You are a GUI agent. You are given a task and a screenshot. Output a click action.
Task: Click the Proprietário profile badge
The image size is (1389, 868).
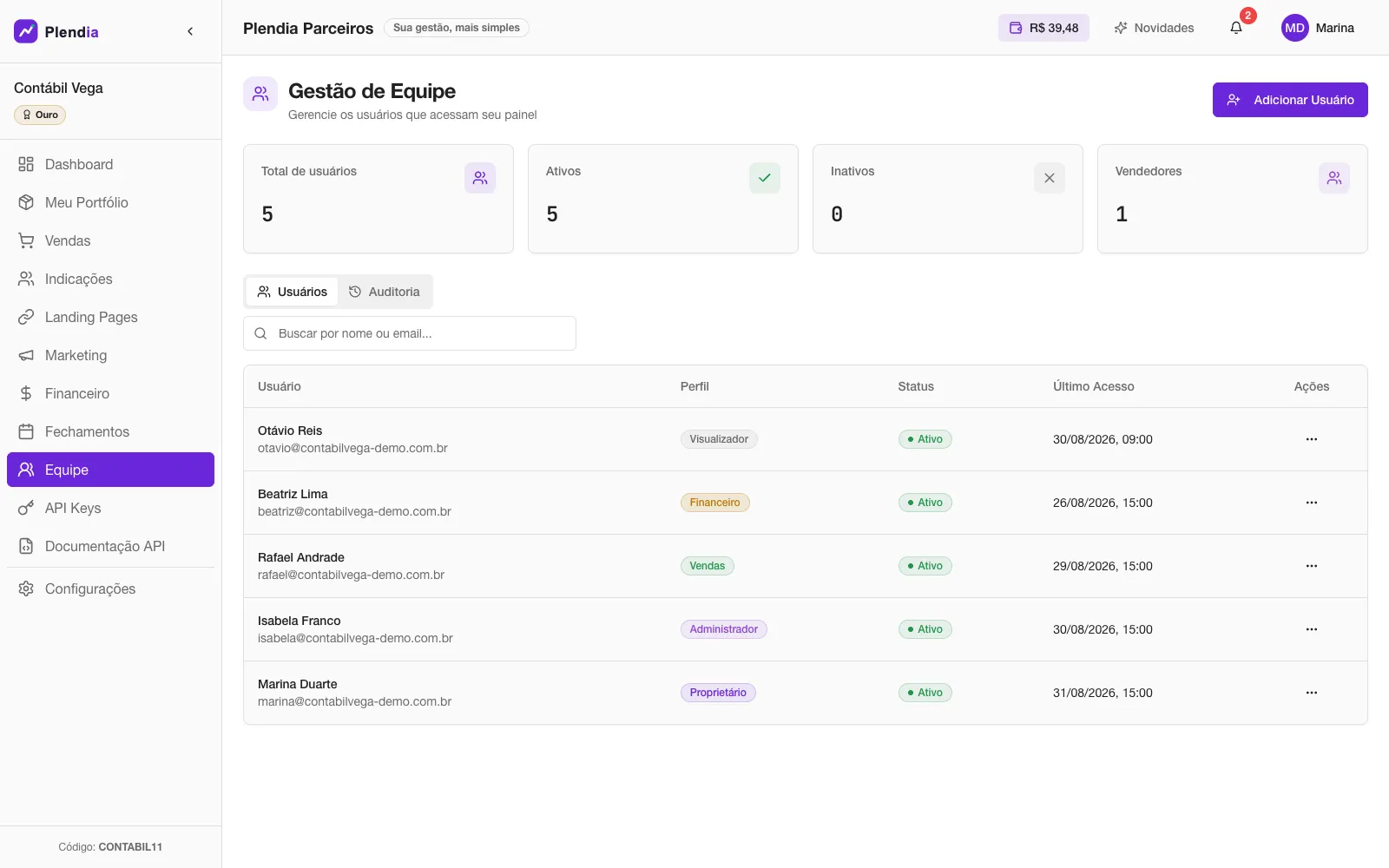[718, 693]
